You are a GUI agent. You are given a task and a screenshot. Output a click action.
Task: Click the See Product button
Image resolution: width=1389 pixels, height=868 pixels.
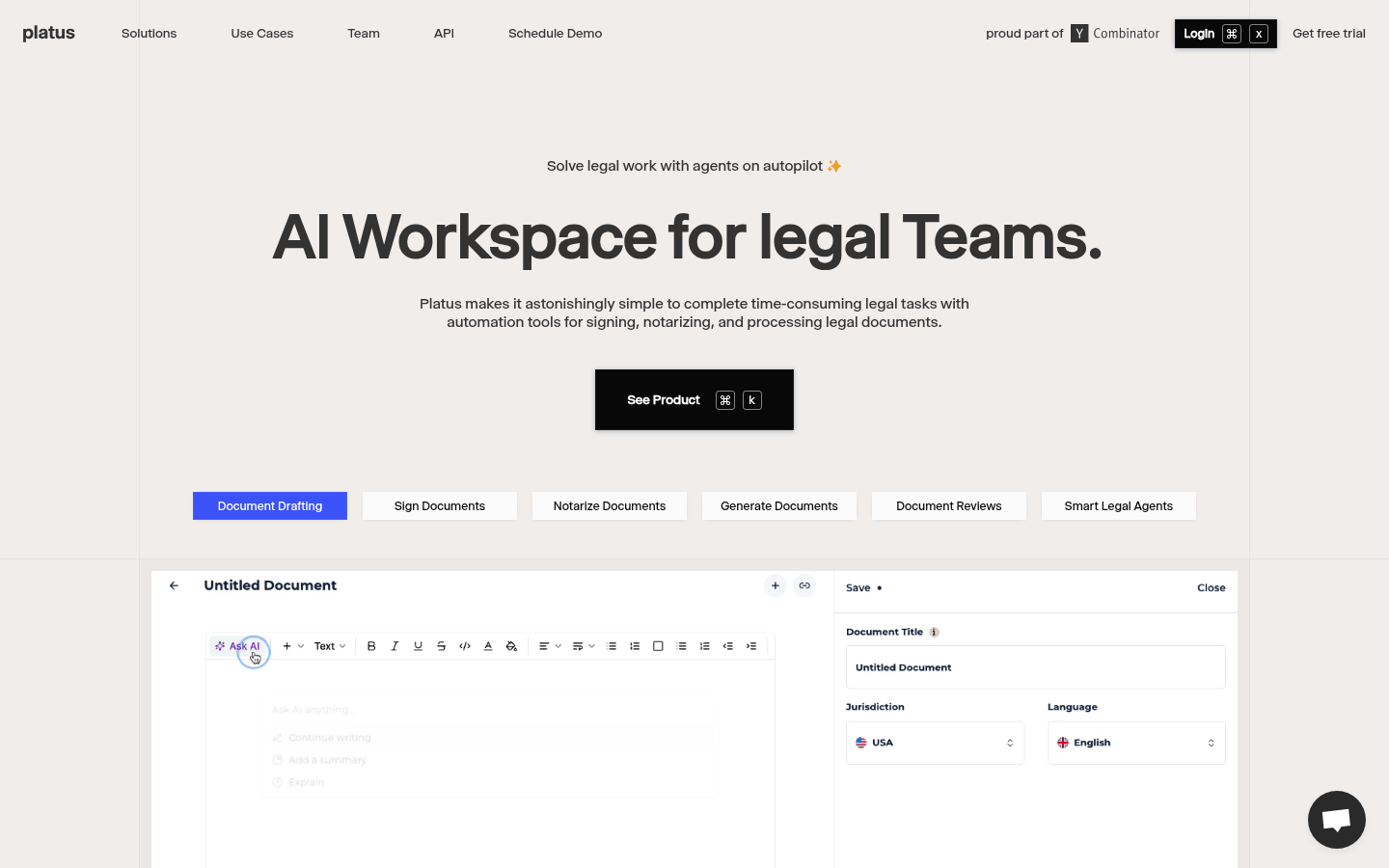point(694,400)
